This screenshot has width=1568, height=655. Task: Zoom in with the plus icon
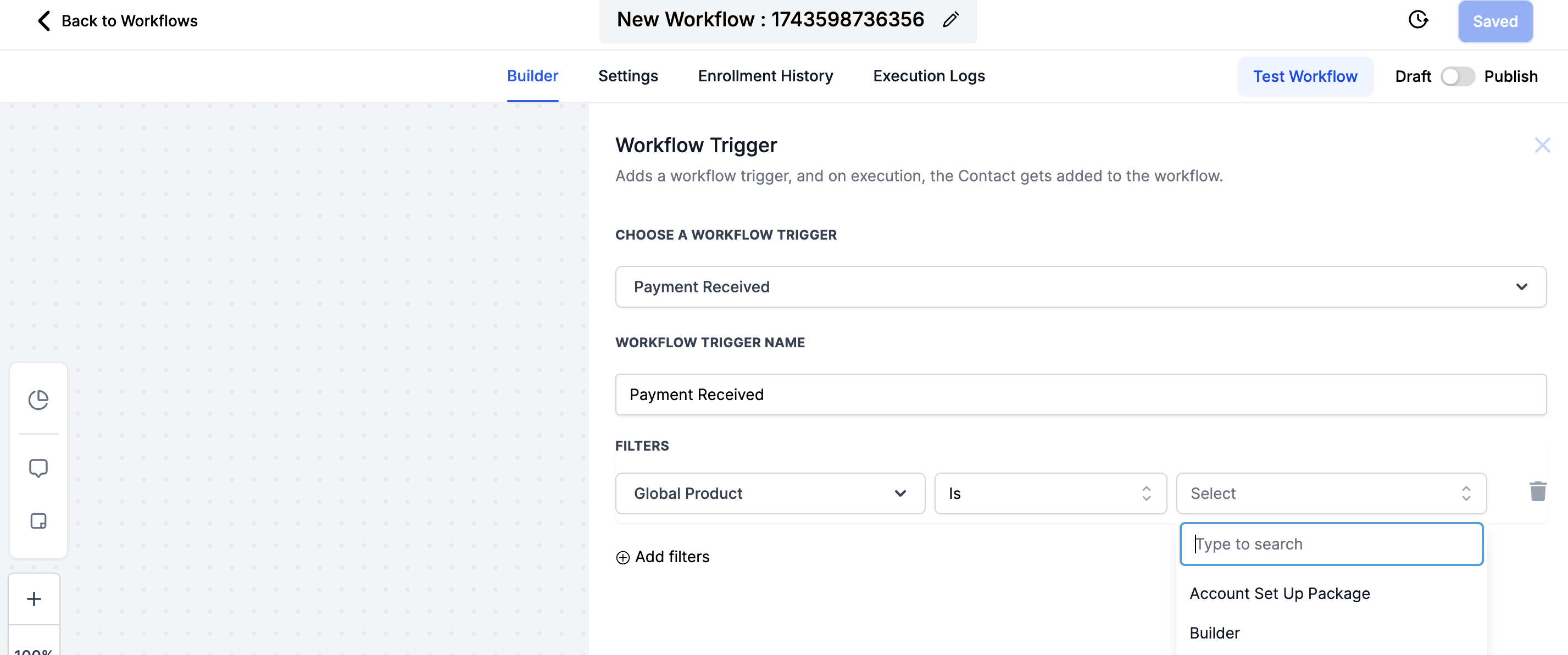(34, 599)
